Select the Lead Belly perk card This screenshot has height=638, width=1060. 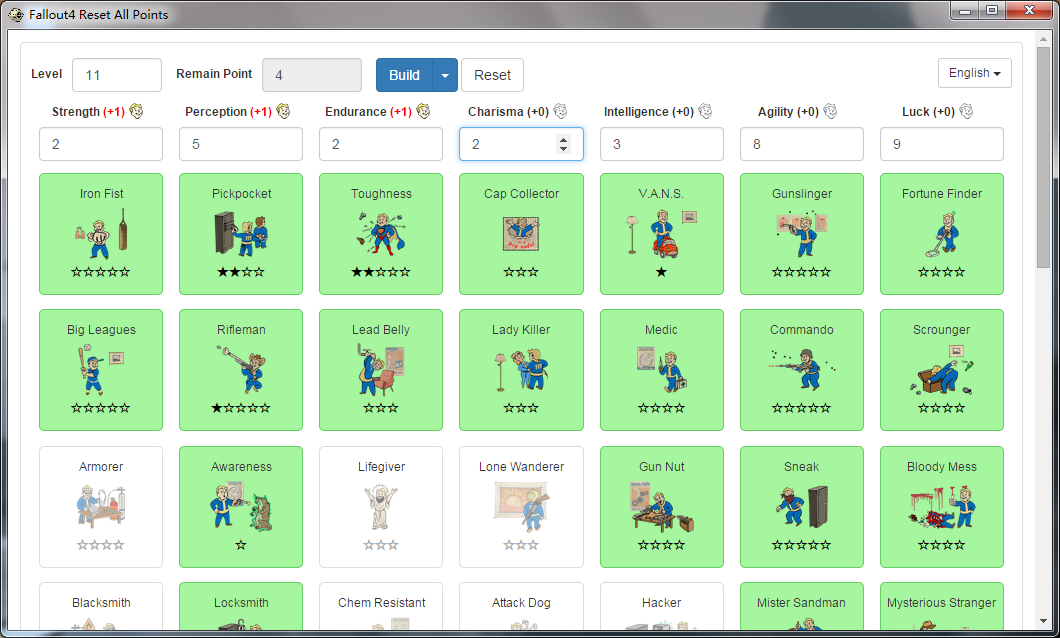pos(381,370)
